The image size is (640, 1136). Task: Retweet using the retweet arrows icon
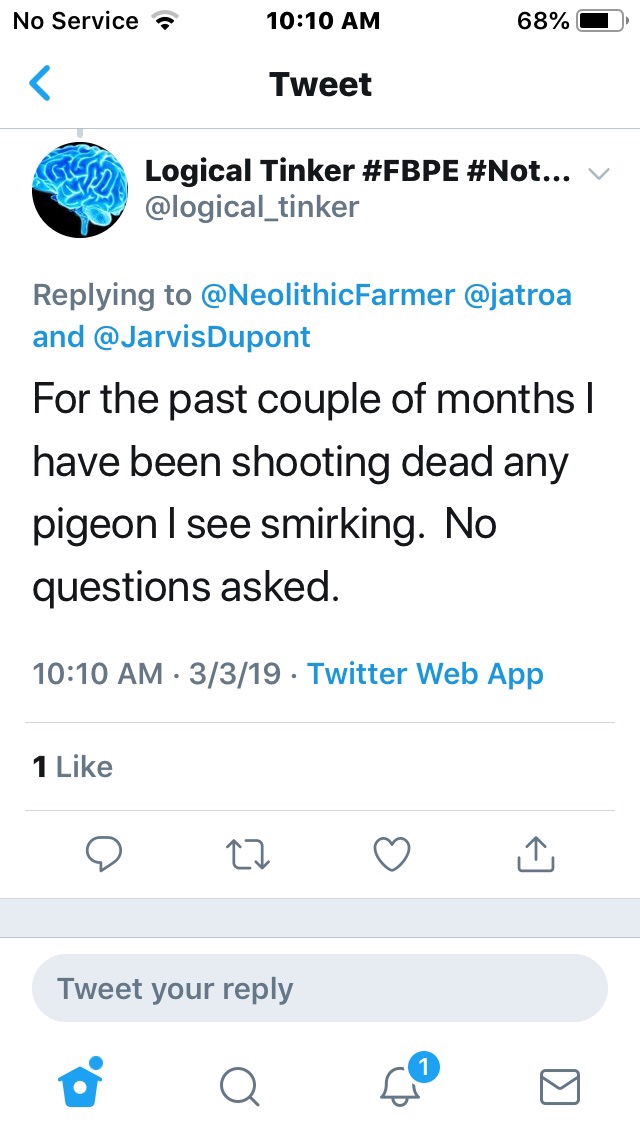(x=248, y=854)
